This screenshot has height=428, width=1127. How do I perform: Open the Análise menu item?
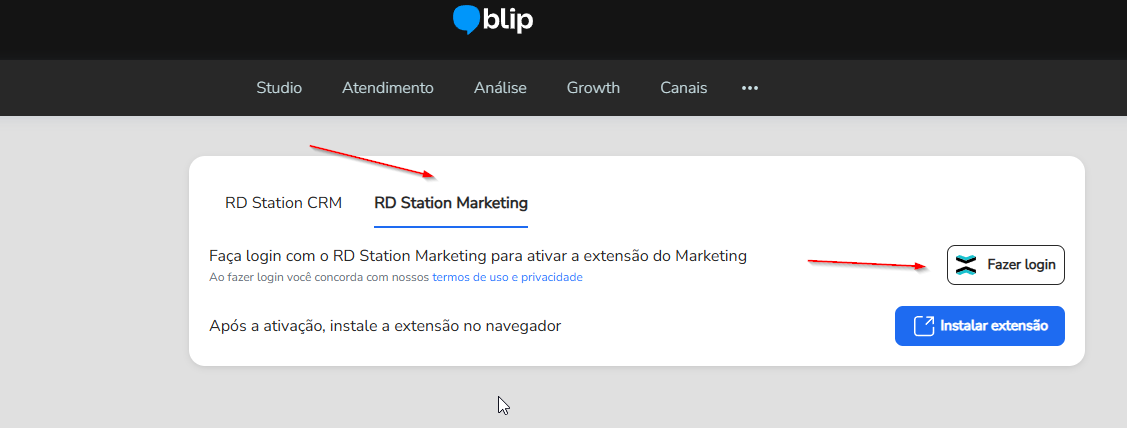pos(500,88)
